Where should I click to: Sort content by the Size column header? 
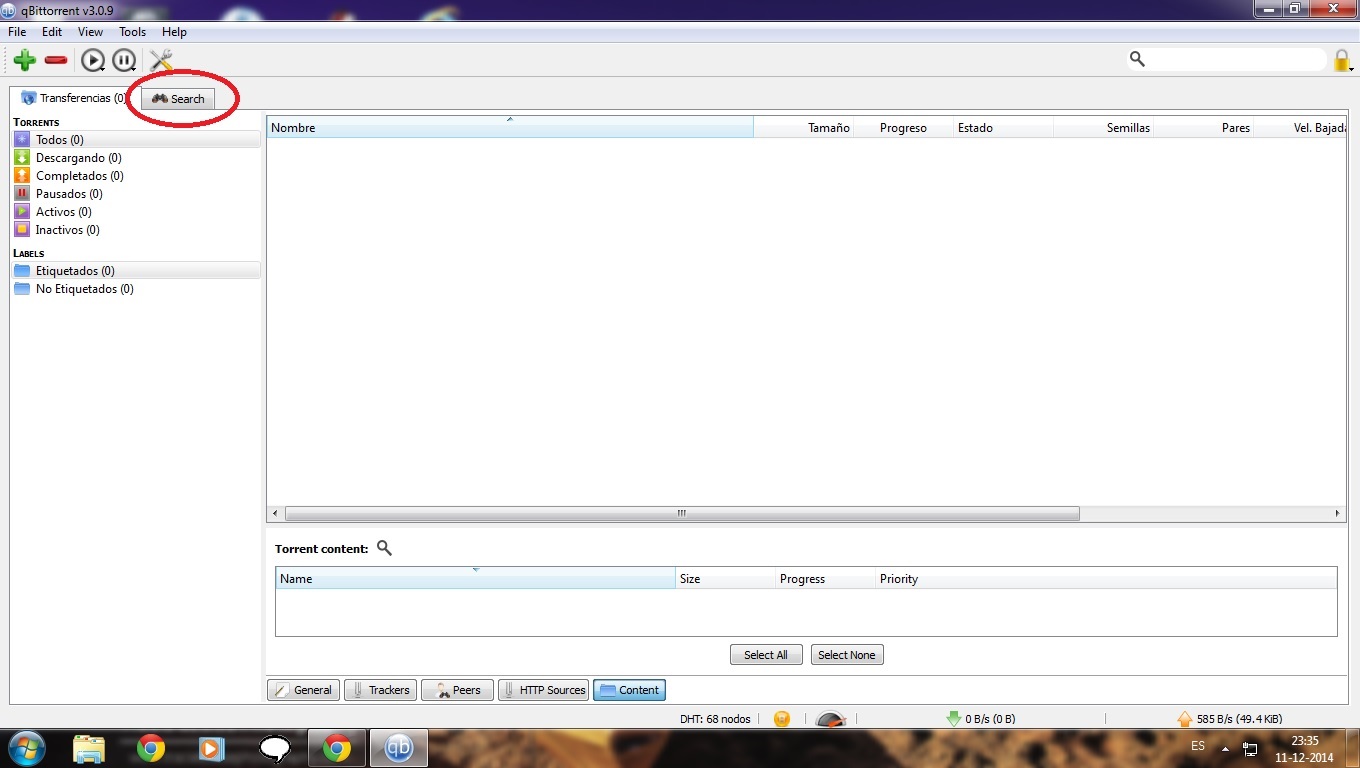click(725, 578)
